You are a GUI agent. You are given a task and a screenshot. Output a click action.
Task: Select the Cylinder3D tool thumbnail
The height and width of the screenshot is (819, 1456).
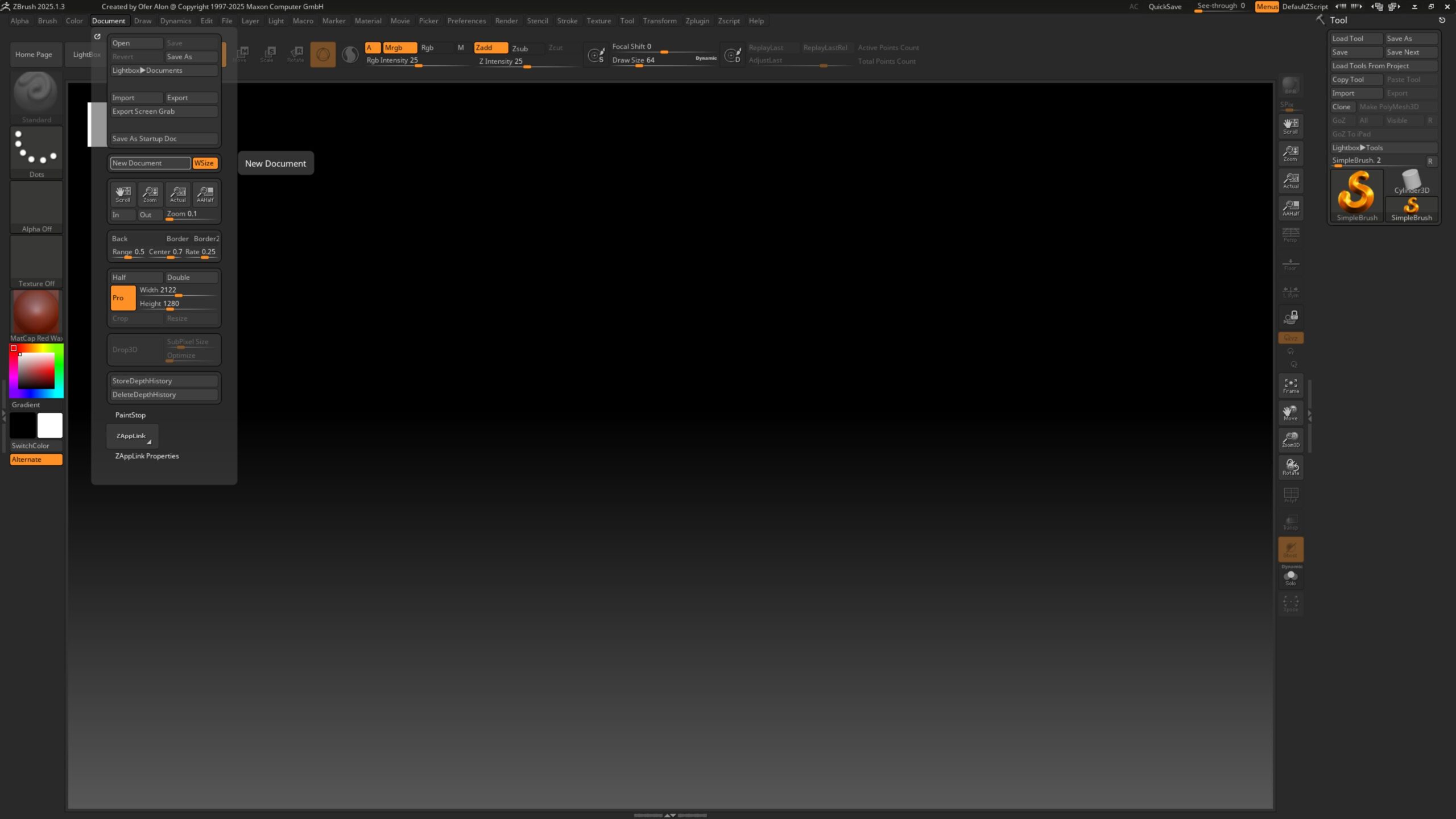[x=1411, y=182]
